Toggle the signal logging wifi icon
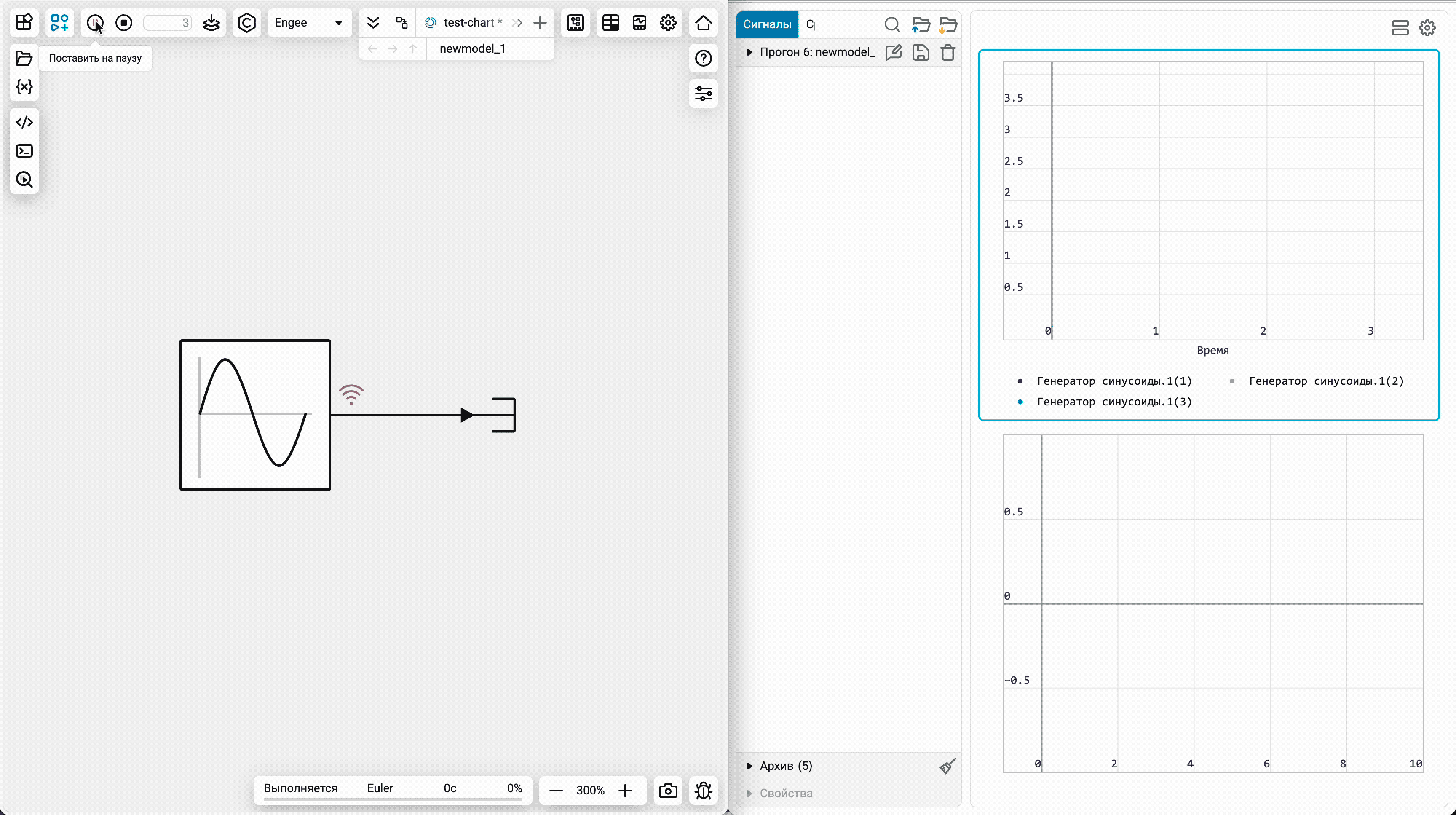1456x815 pixels. 351,394
